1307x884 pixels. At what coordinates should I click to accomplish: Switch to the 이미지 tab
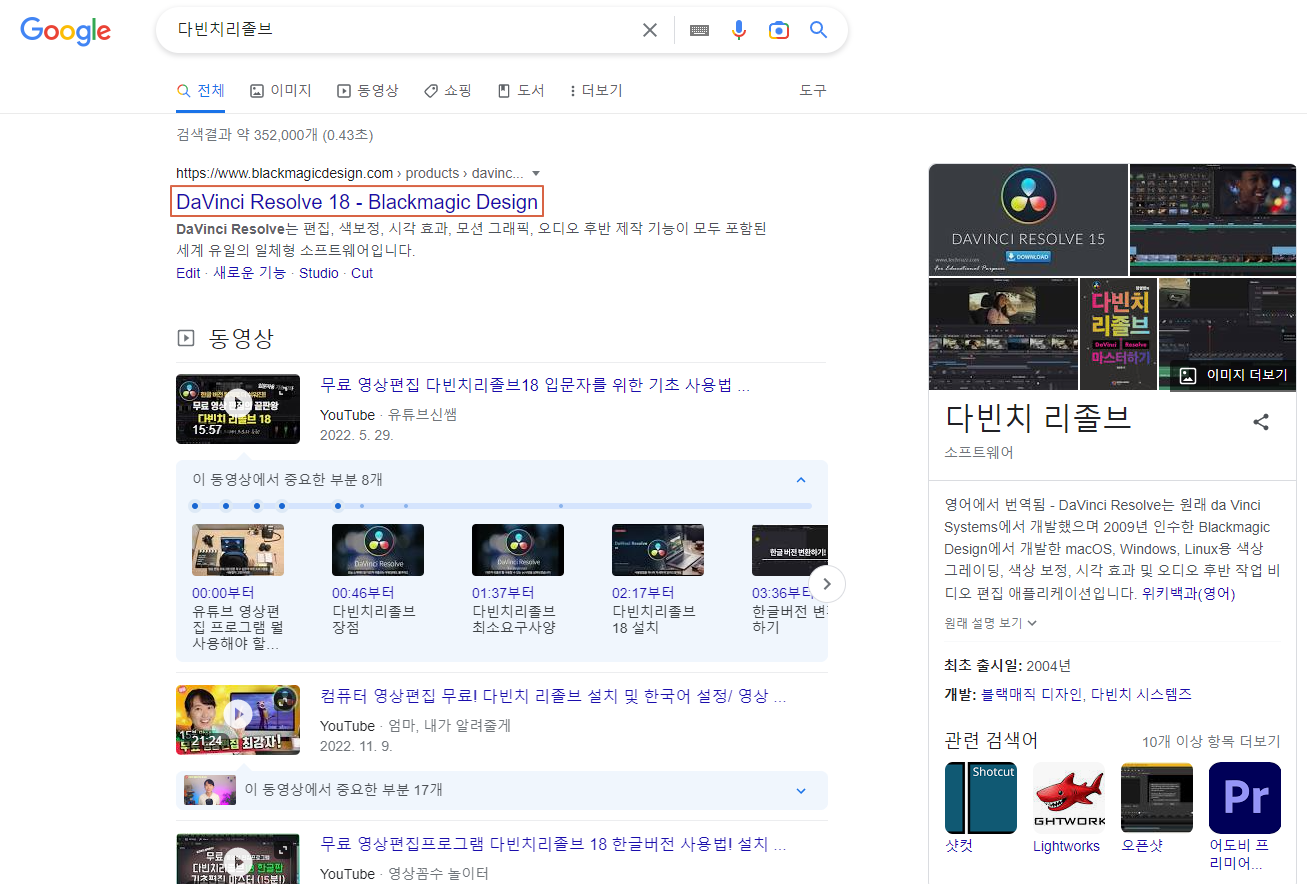(x=281, y=91)
